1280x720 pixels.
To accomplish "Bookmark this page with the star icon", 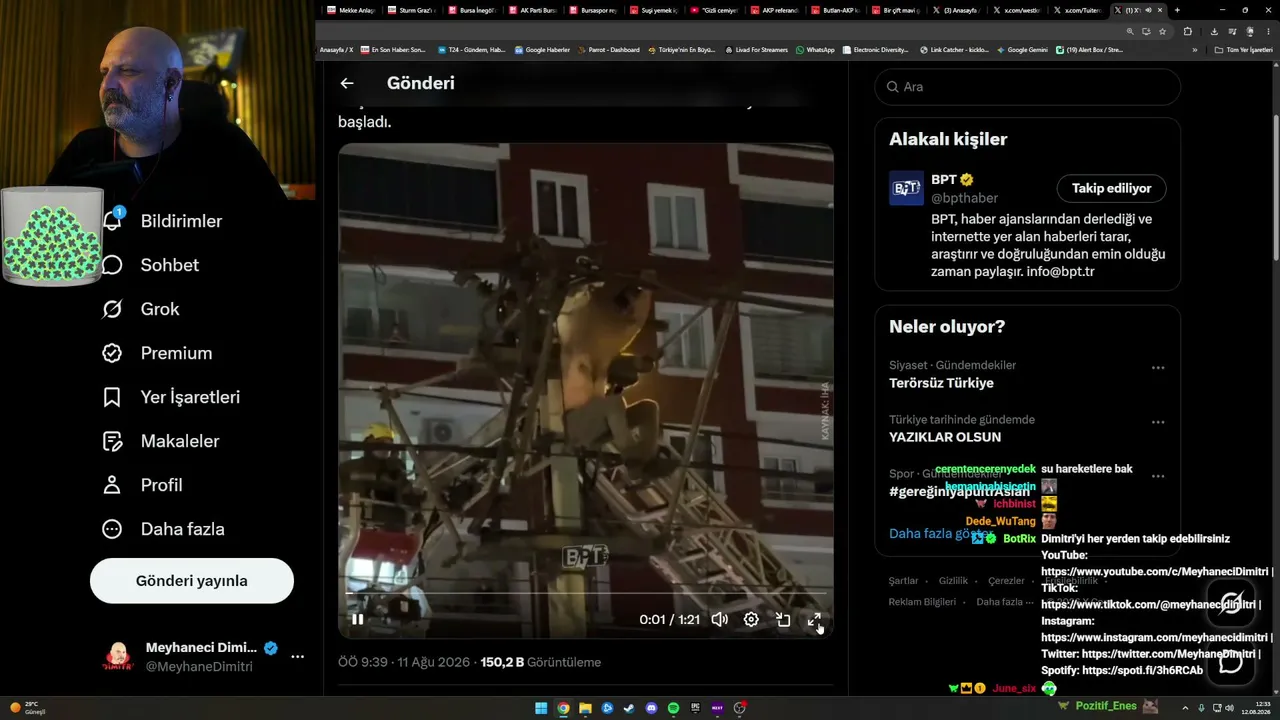I will click(1162, 31).
